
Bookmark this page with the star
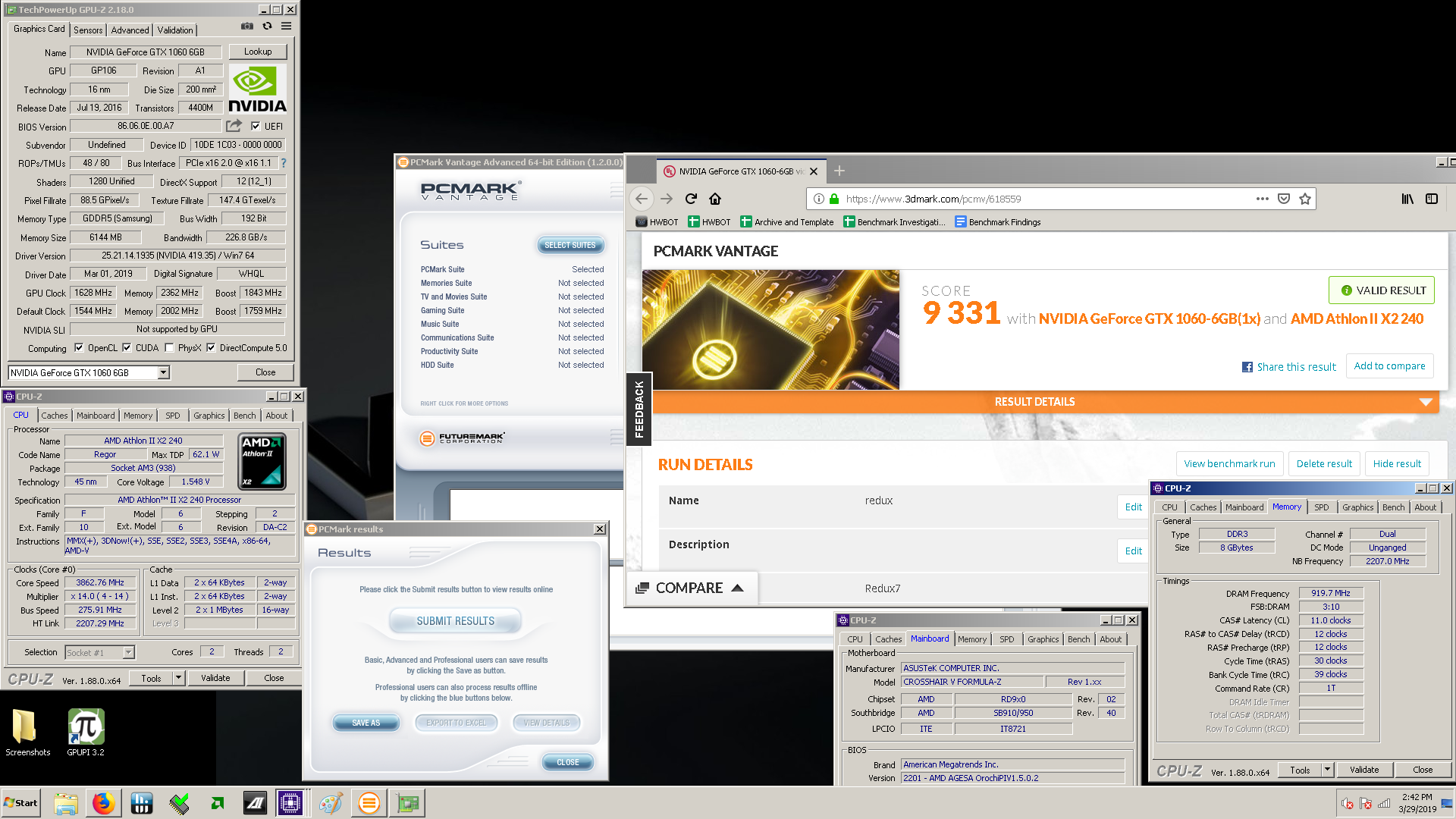(x=1305, y=199)
